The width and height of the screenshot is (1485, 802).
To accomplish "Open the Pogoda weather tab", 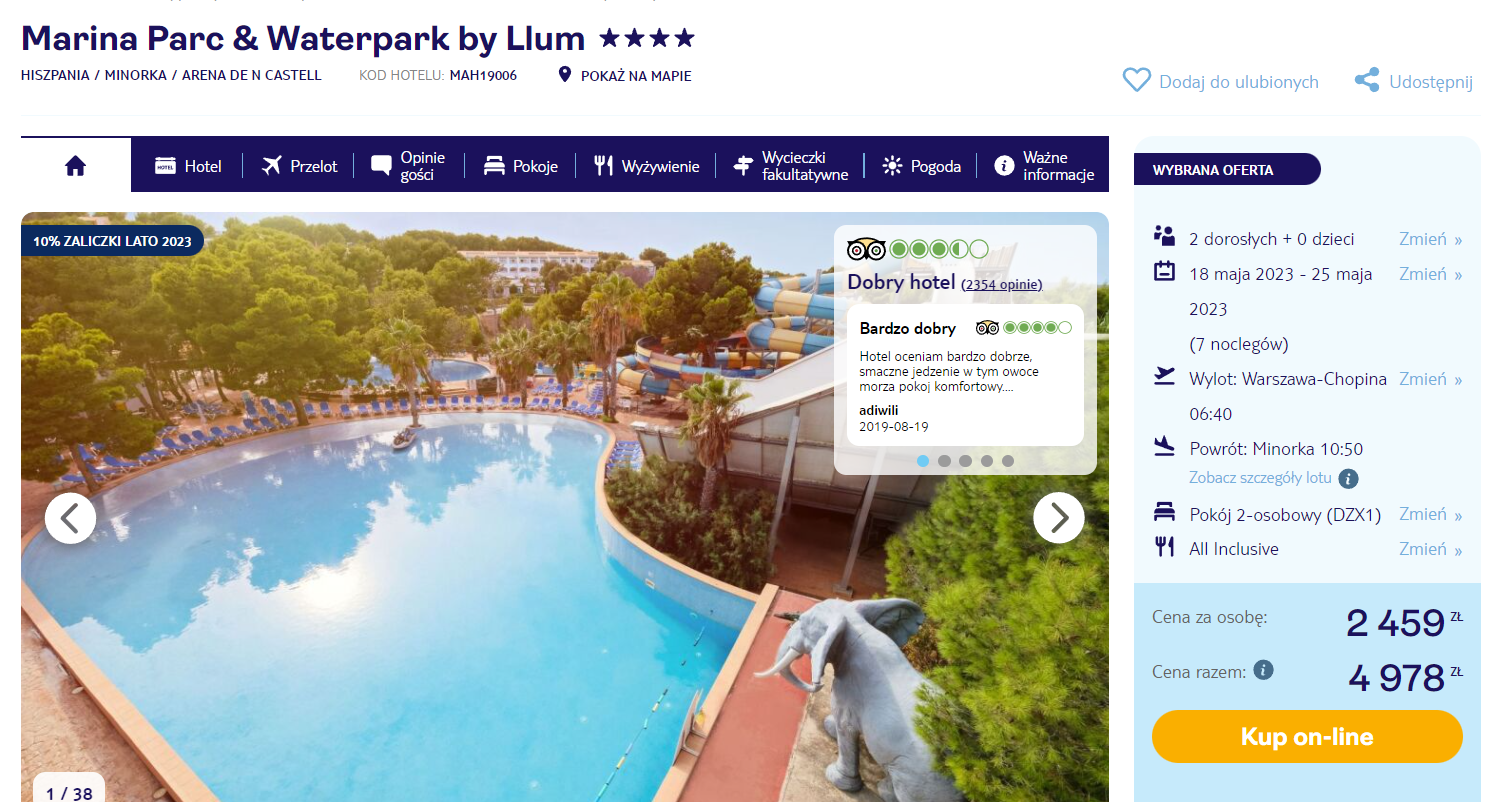I will point(921,166).
